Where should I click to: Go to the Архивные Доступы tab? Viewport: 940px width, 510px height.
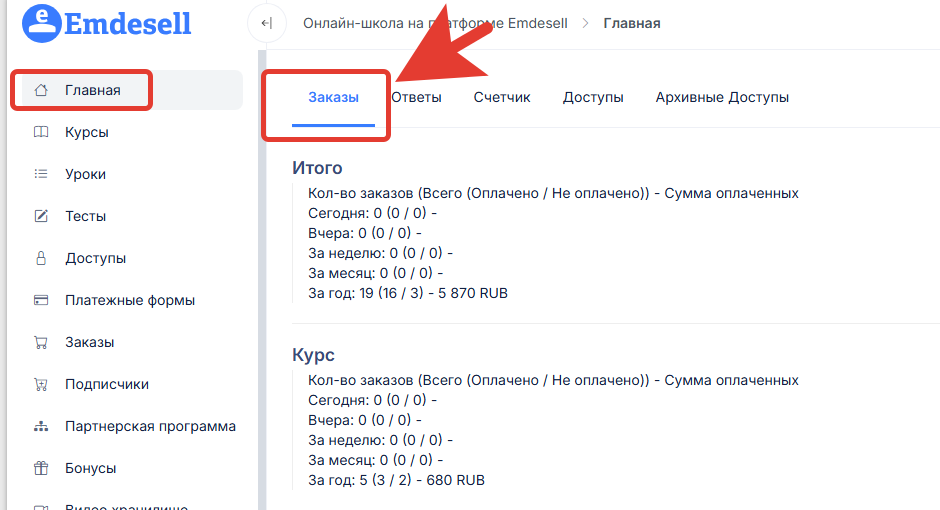click(722, 97)
